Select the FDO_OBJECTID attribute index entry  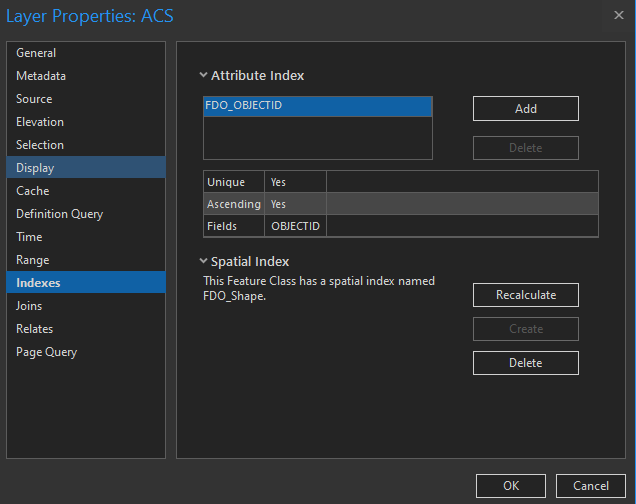317,106
